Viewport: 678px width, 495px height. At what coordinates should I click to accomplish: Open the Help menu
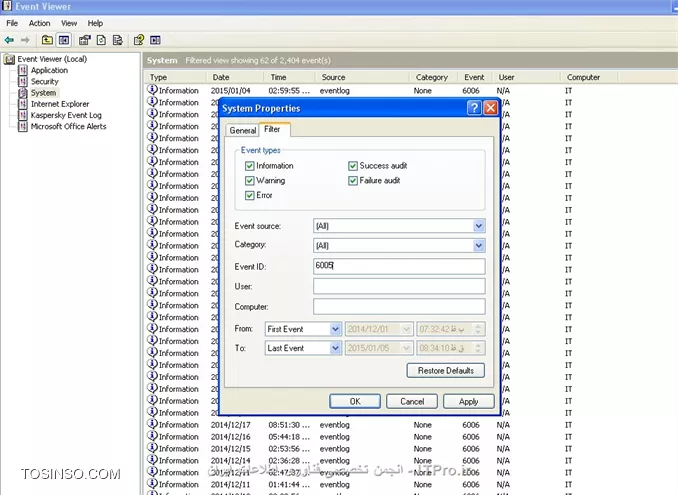click(95, 23)
